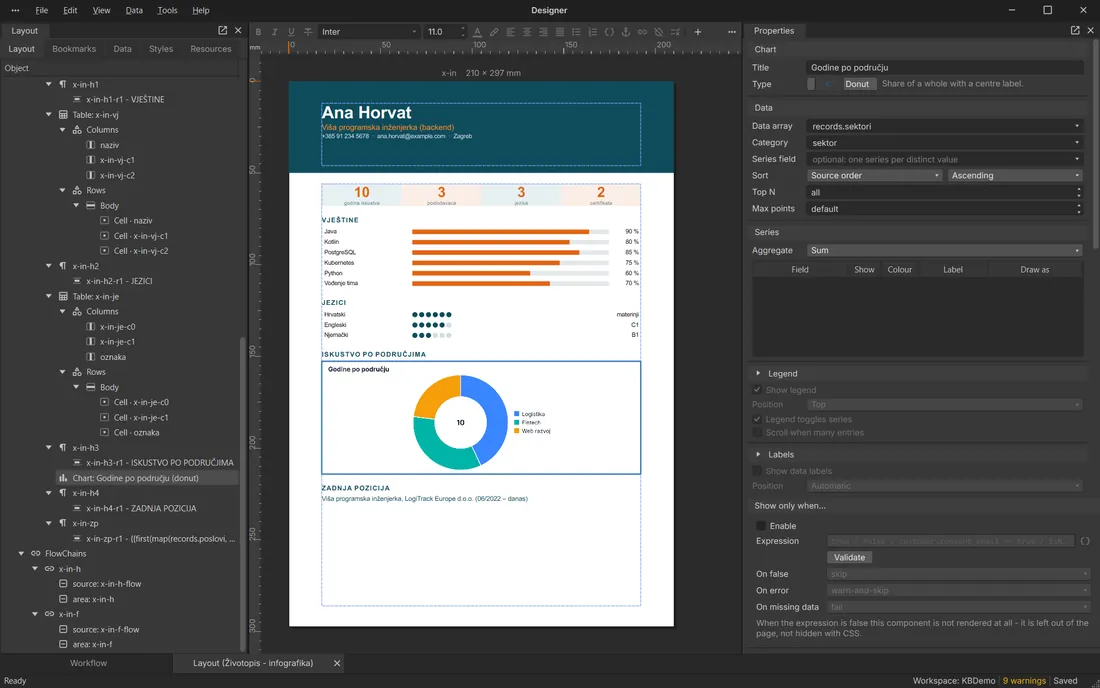Open the text colour picker

point(477,32)
